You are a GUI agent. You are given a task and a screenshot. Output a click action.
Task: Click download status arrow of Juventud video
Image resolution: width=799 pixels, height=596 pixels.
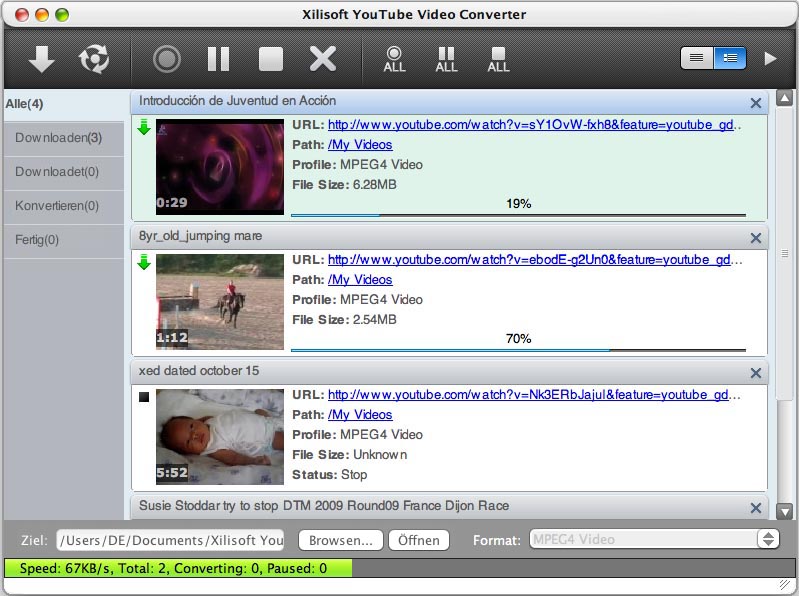click(144, 127)
